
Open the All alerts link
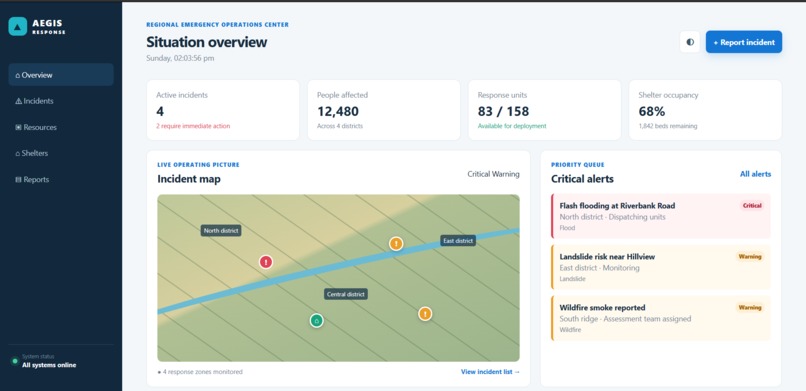755,174
